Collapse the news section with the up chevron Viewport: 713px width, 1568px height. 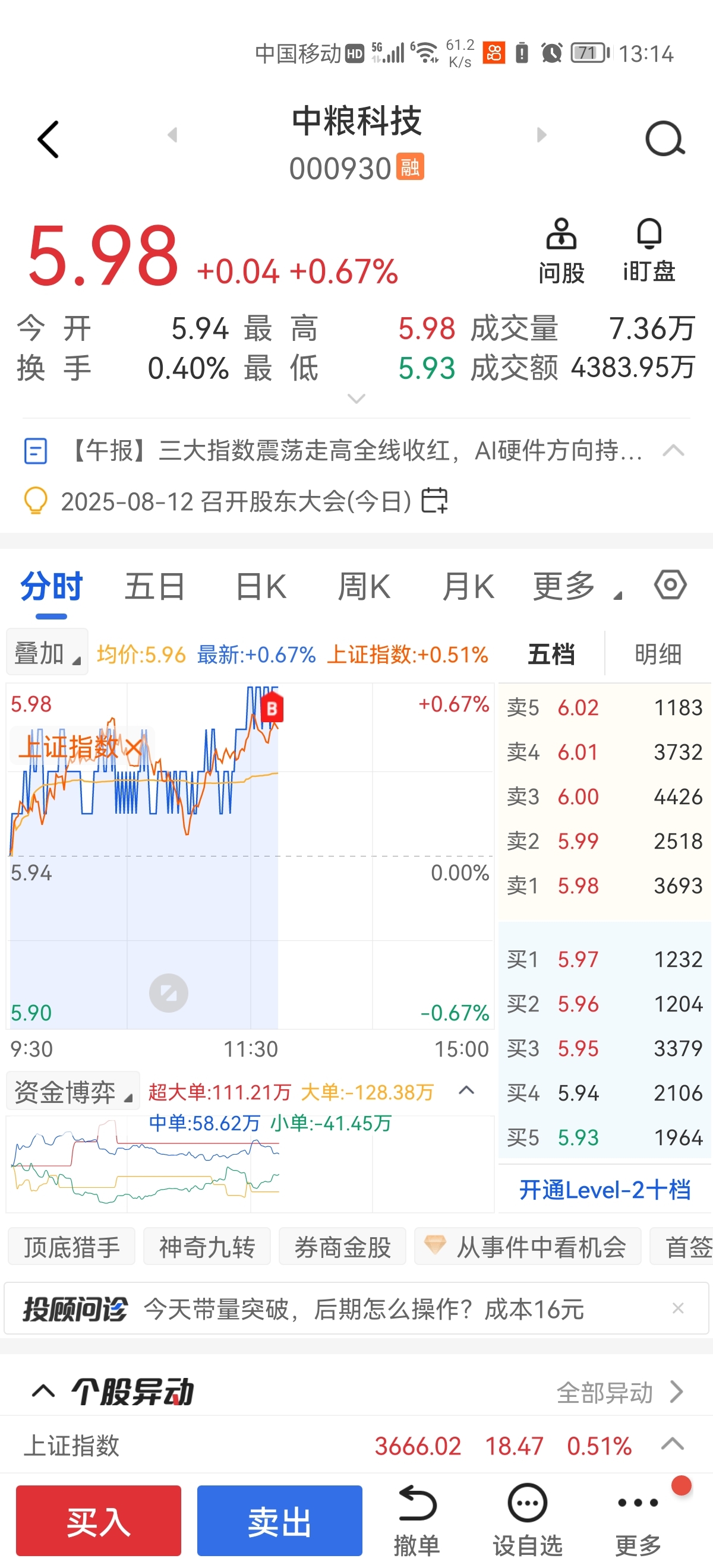(673, 450)
